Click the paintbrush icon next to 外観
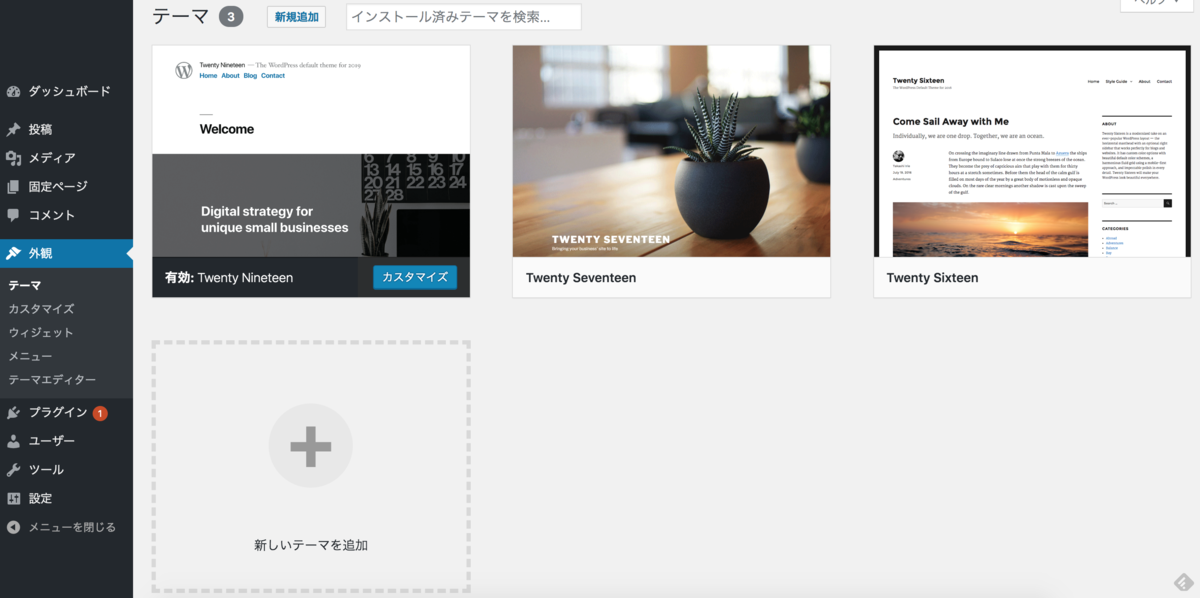 (14, 253)
